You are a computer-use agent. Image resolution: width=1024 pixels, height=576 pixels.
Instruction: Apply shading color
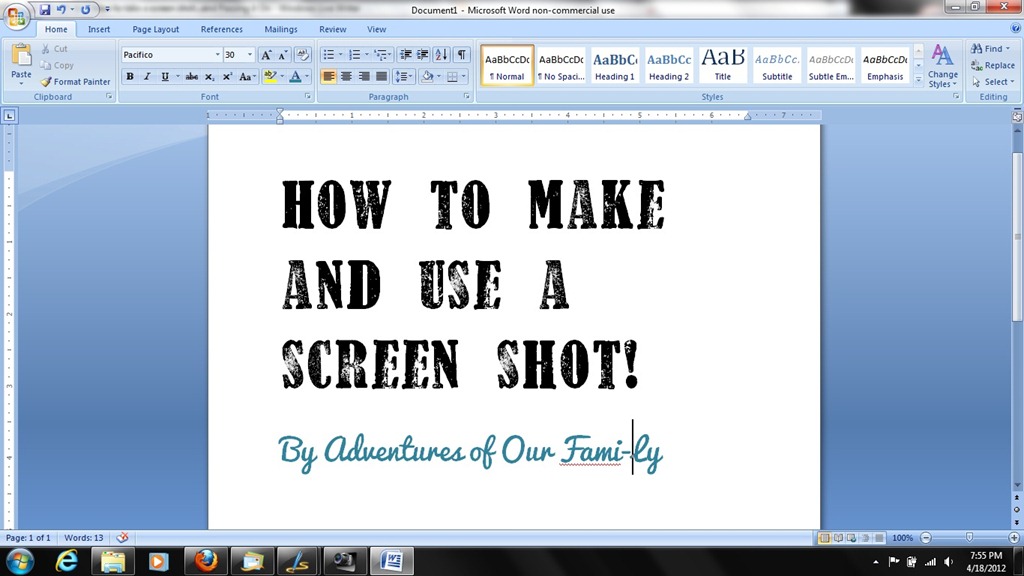point(428,76)
